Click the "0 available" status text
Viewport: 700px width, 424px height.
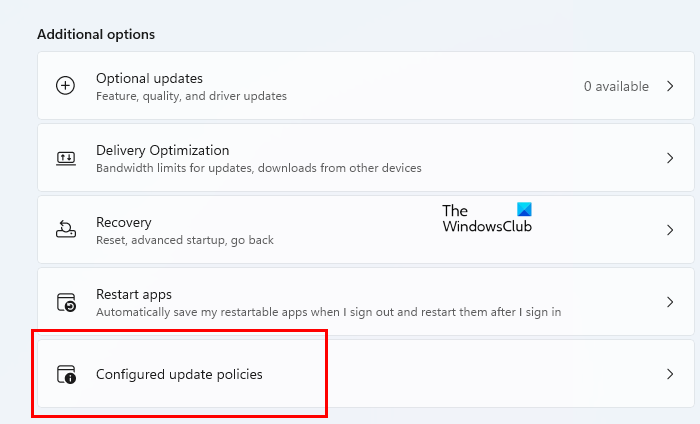coord(616,87)
